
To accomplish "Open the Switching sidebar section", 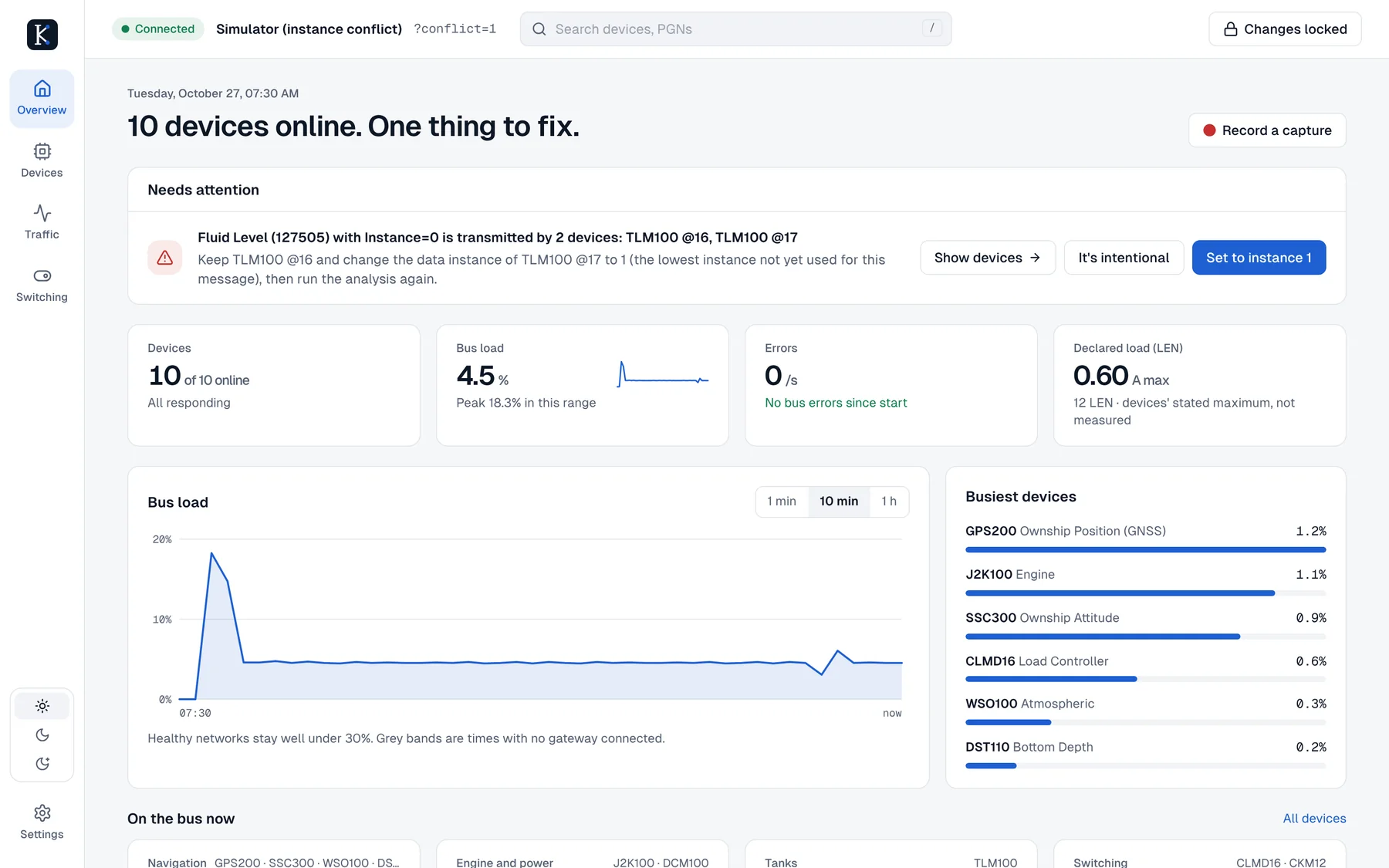I will [x=42, y=285].
